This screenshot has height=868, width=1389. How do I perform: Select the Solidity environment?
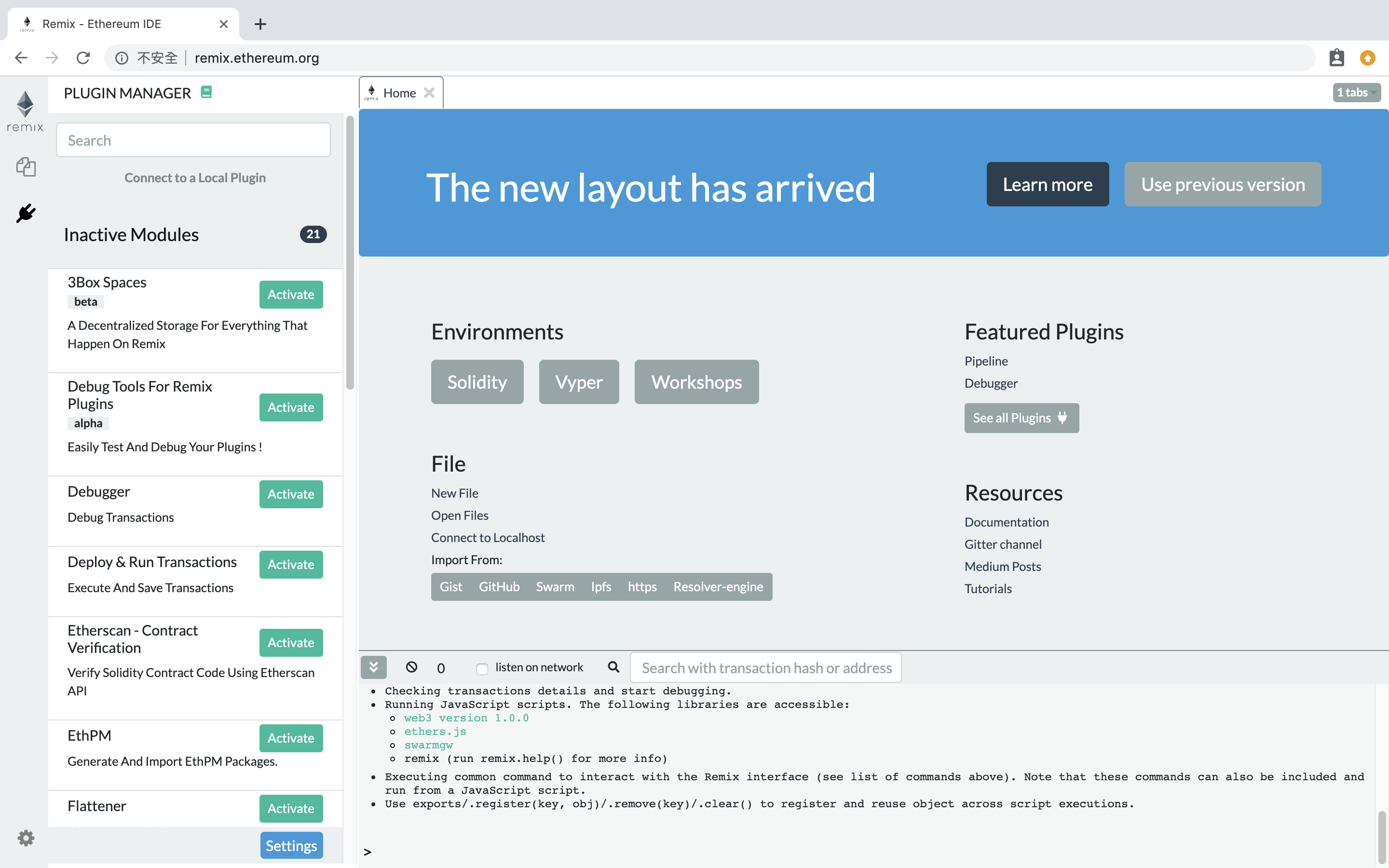coord(477,382)
